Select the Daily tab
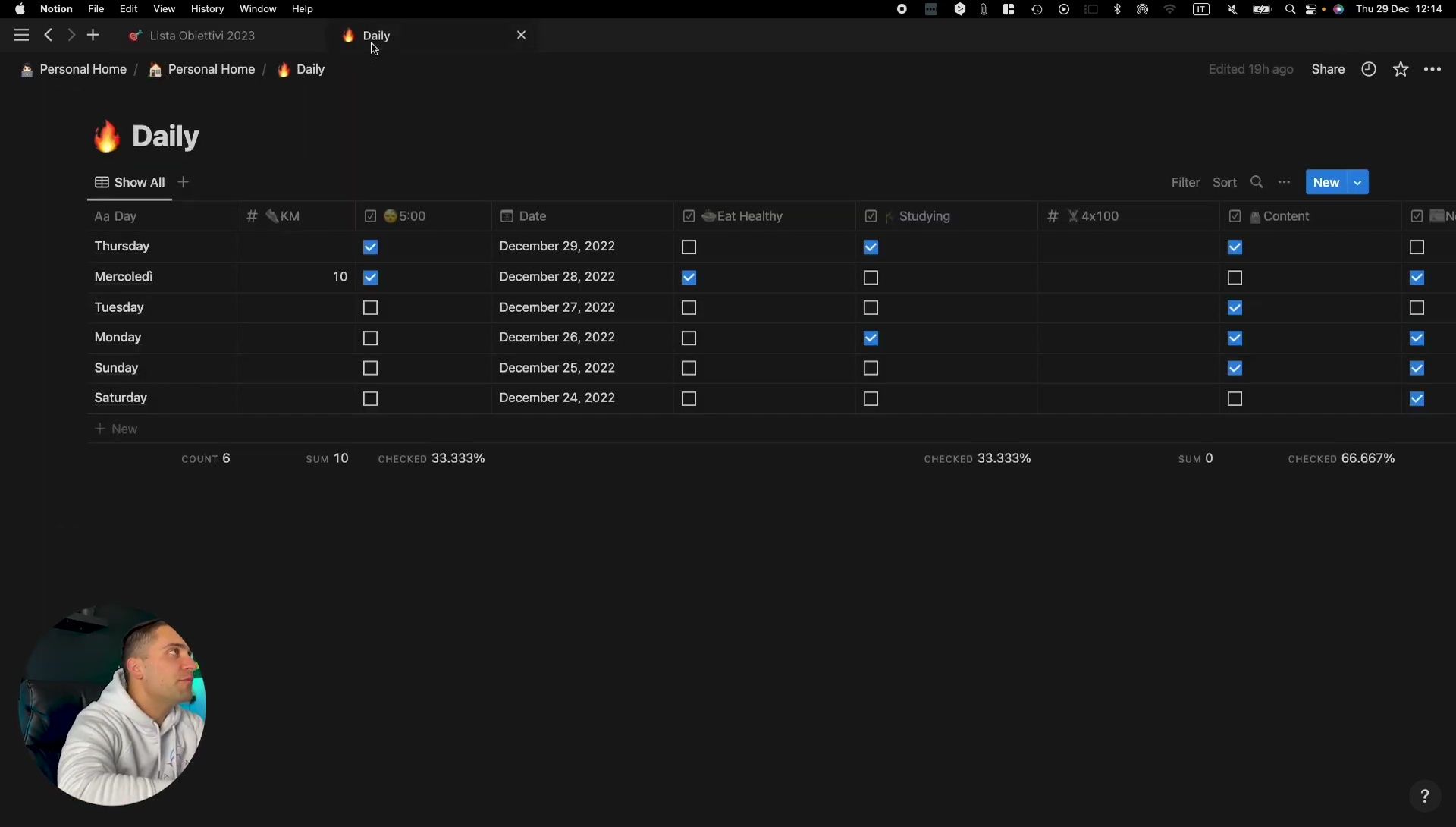1456x827 pixels. point(376,36)
